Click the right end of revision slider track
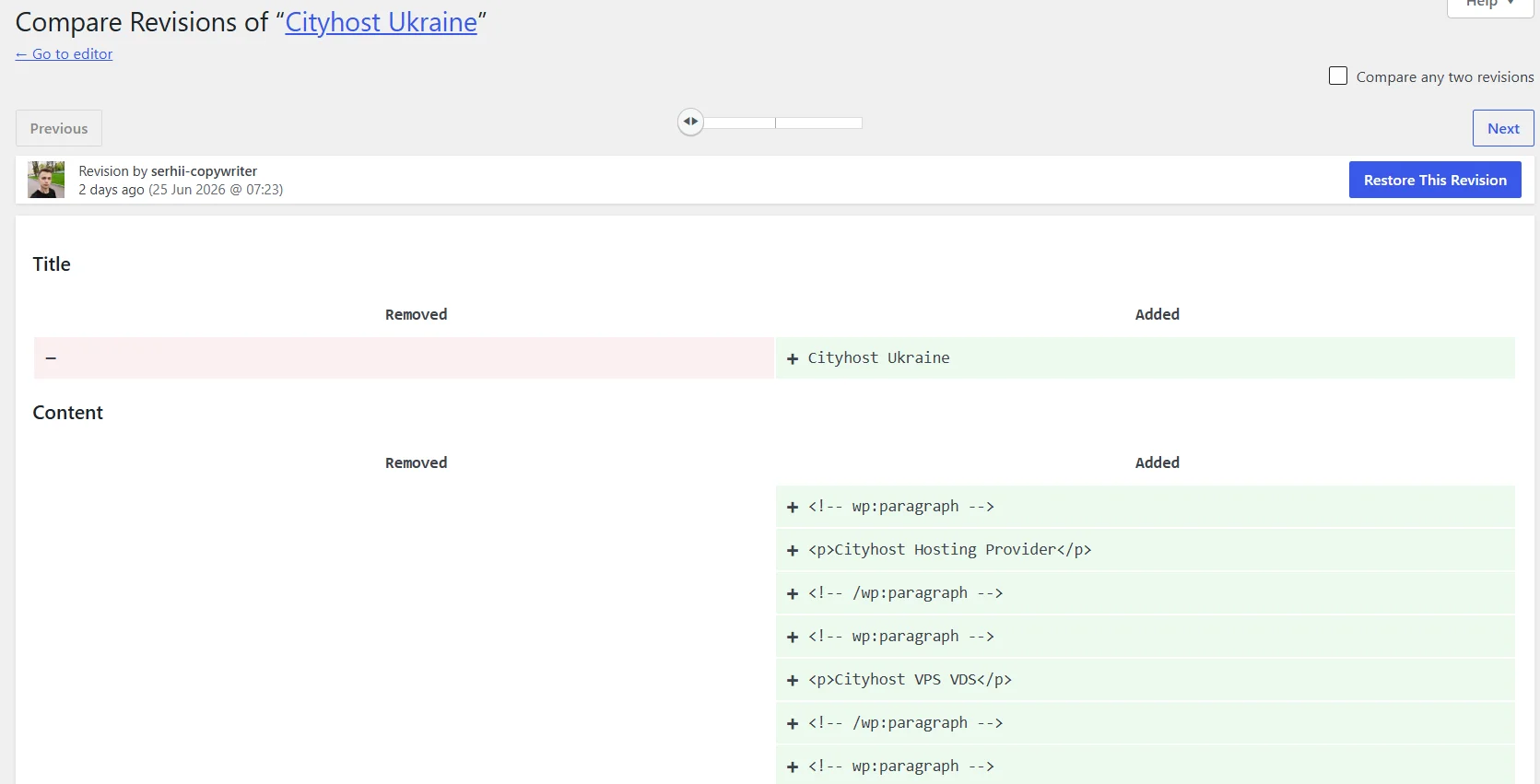1540x784 pixels. 860,123
